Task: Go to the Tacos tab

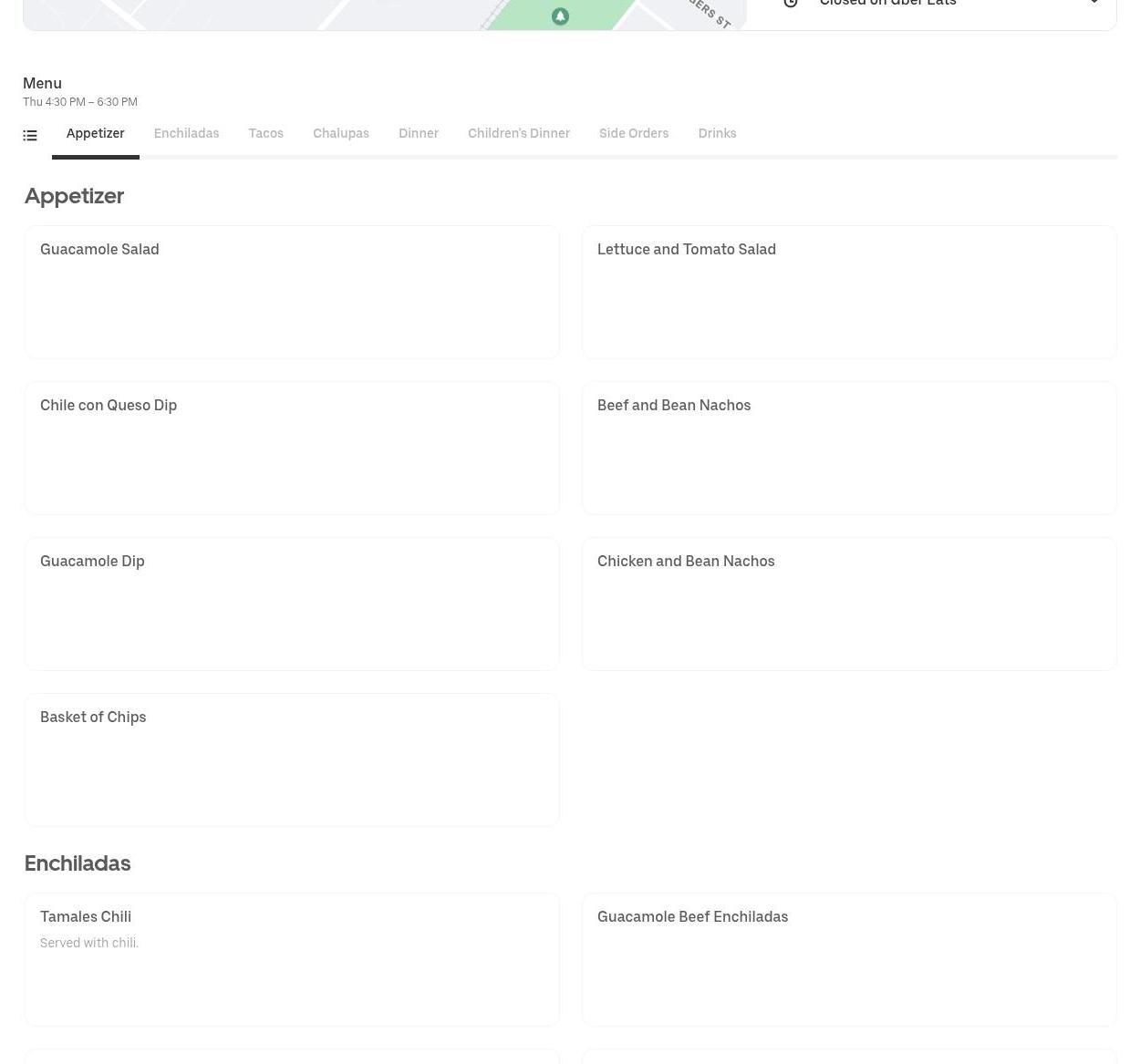Action: [x=265, y=134]
